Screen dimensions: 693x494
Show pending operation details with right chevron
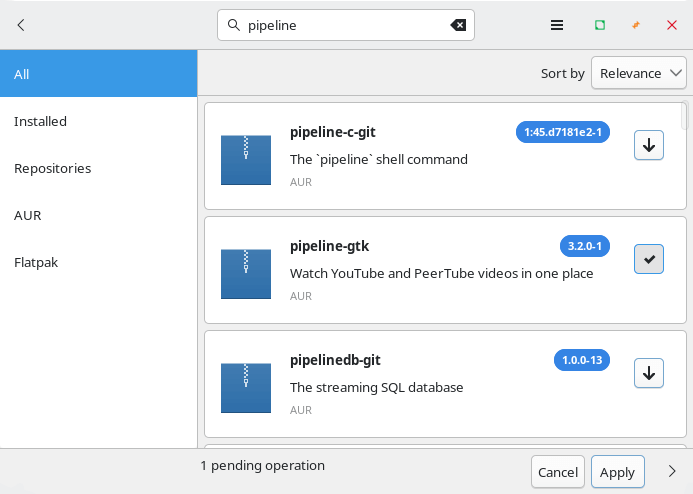[672, 471]
